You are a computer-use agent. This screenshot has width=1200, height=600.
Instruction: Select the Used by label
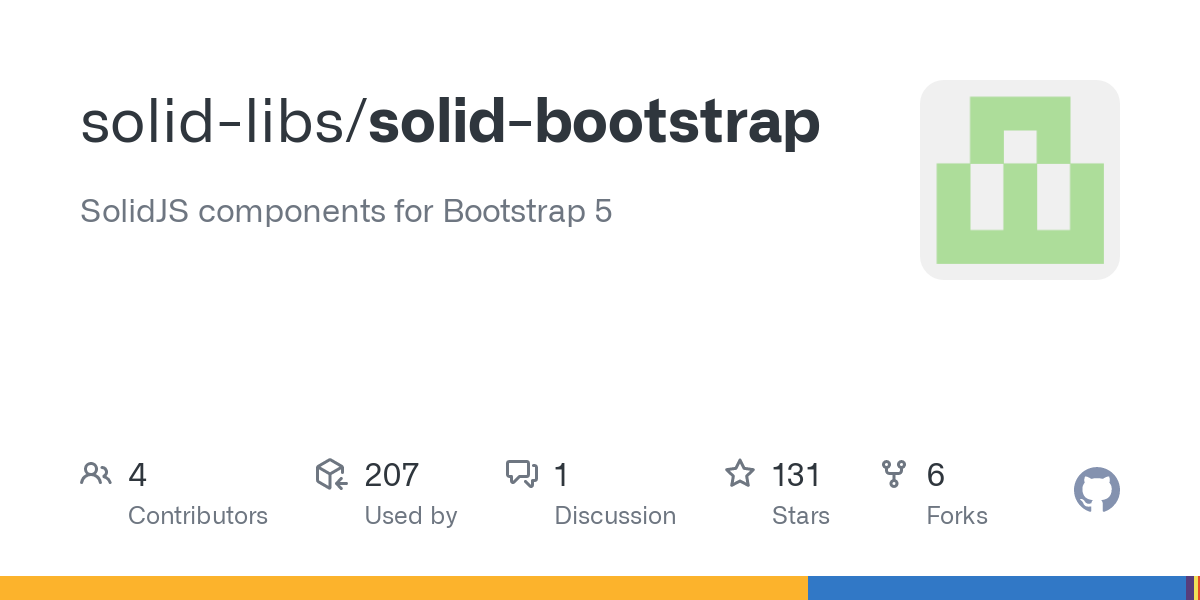[411, 516]
